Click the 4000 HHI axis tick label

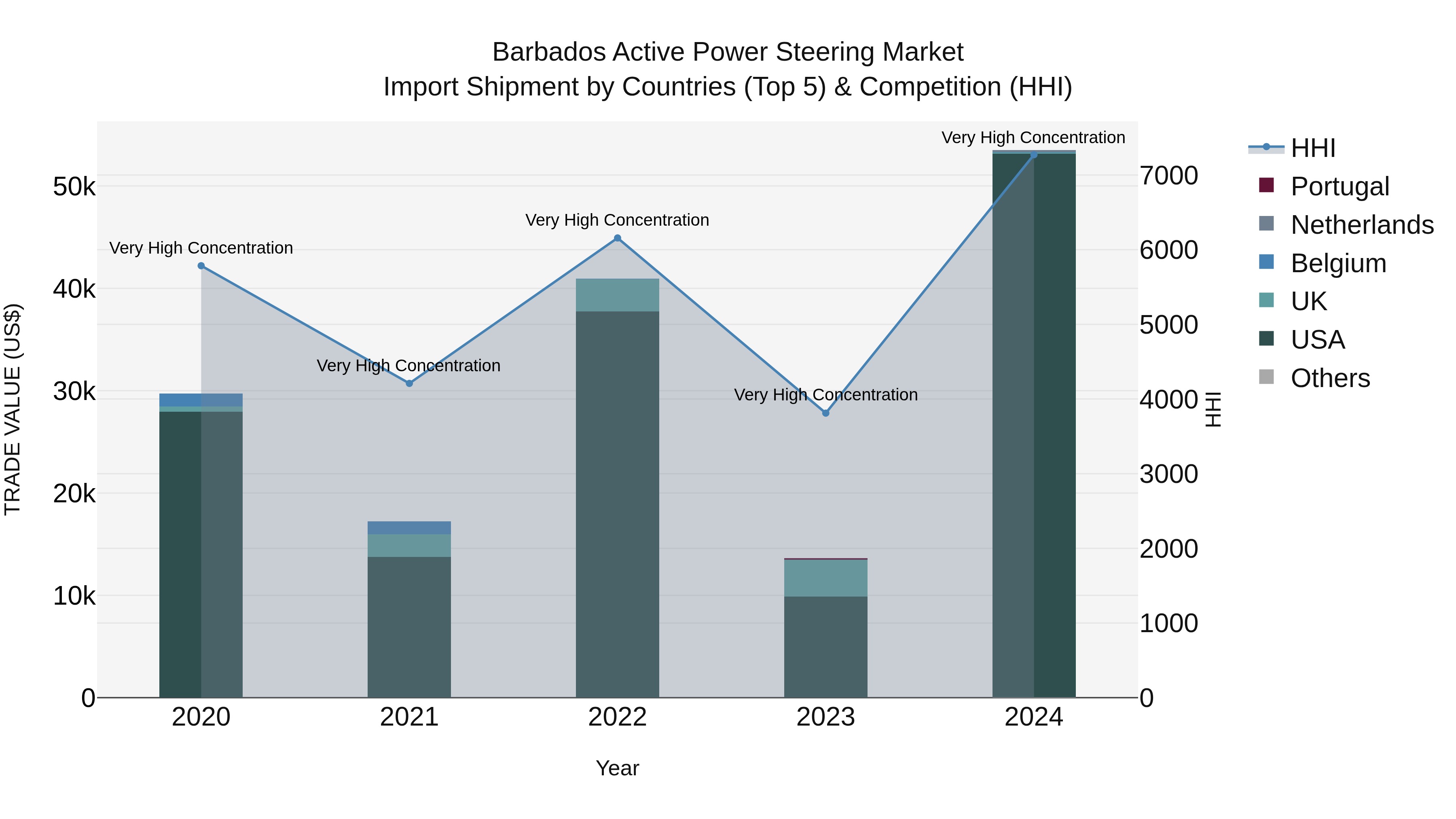click(1169, 399)
